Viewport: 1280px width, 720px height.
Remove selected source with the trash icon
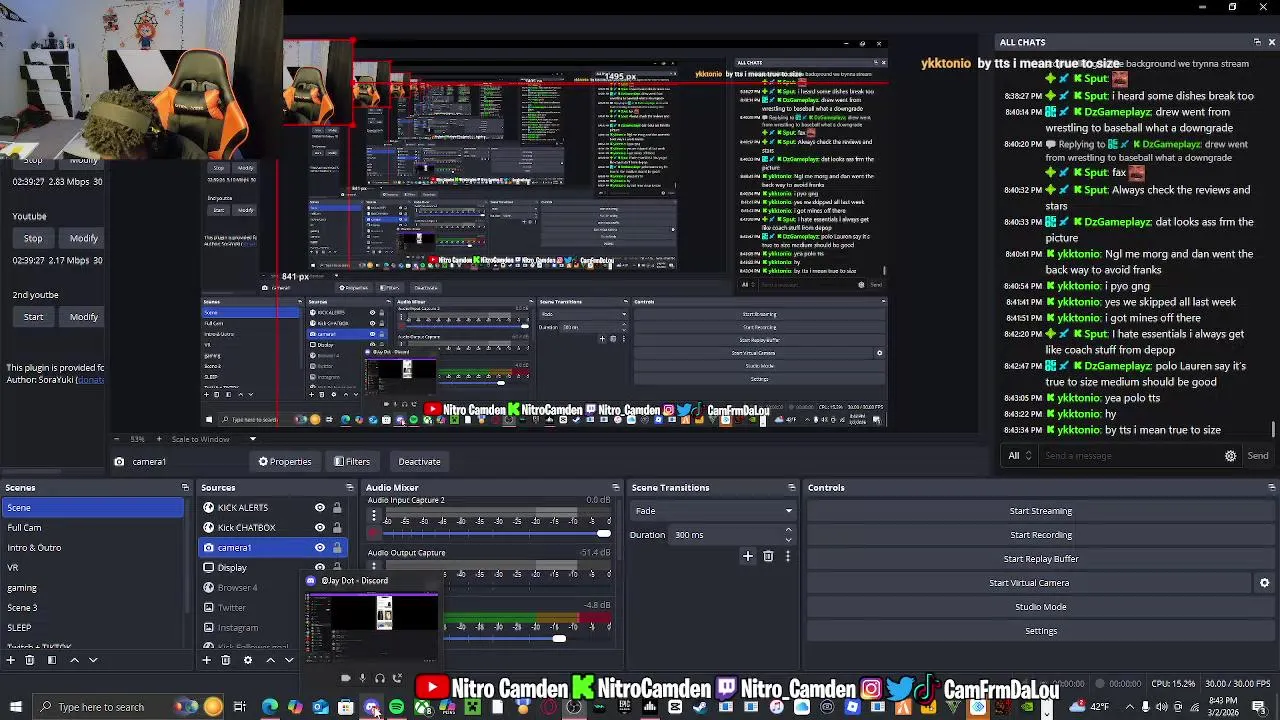[226, 660]
